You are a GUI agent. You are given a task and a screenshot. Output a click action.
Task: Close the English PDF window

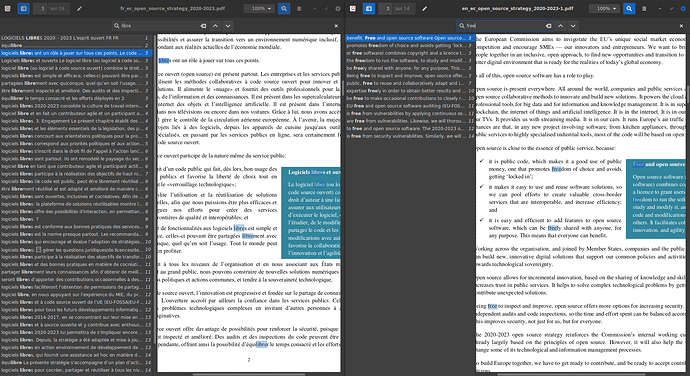(x=683, y=8)
